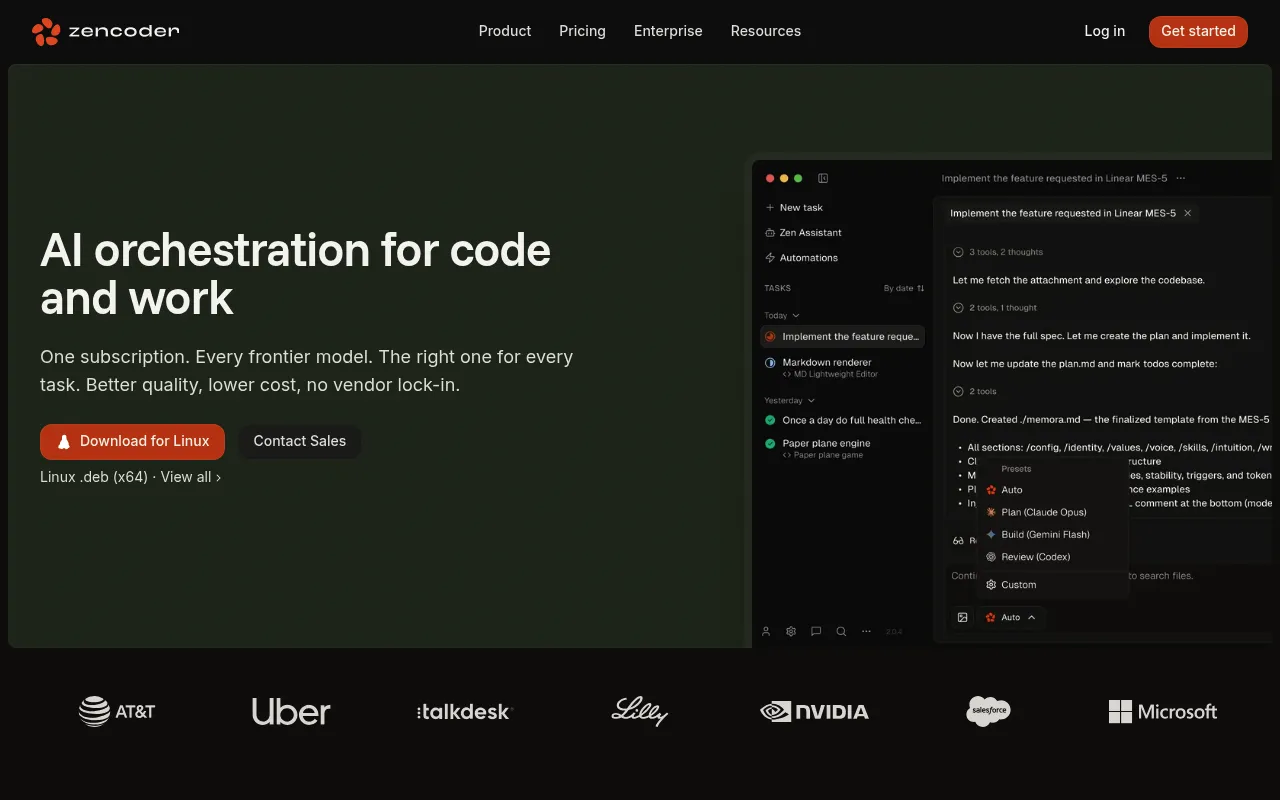Open the Resources menu
The height and width of the screenshot is (800, 1280).
[766, 31]
